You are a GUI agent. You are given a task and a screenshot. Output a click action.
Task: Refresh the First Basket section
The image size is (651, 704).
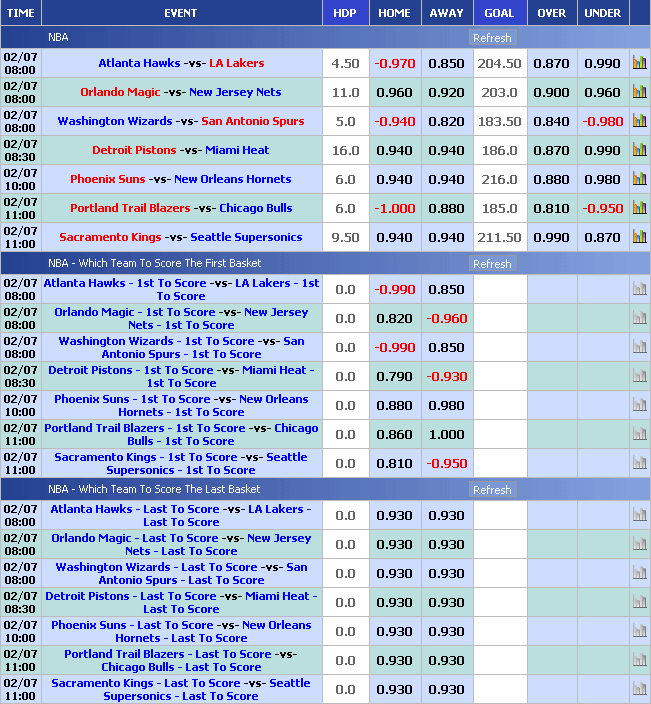click(491, 264)
